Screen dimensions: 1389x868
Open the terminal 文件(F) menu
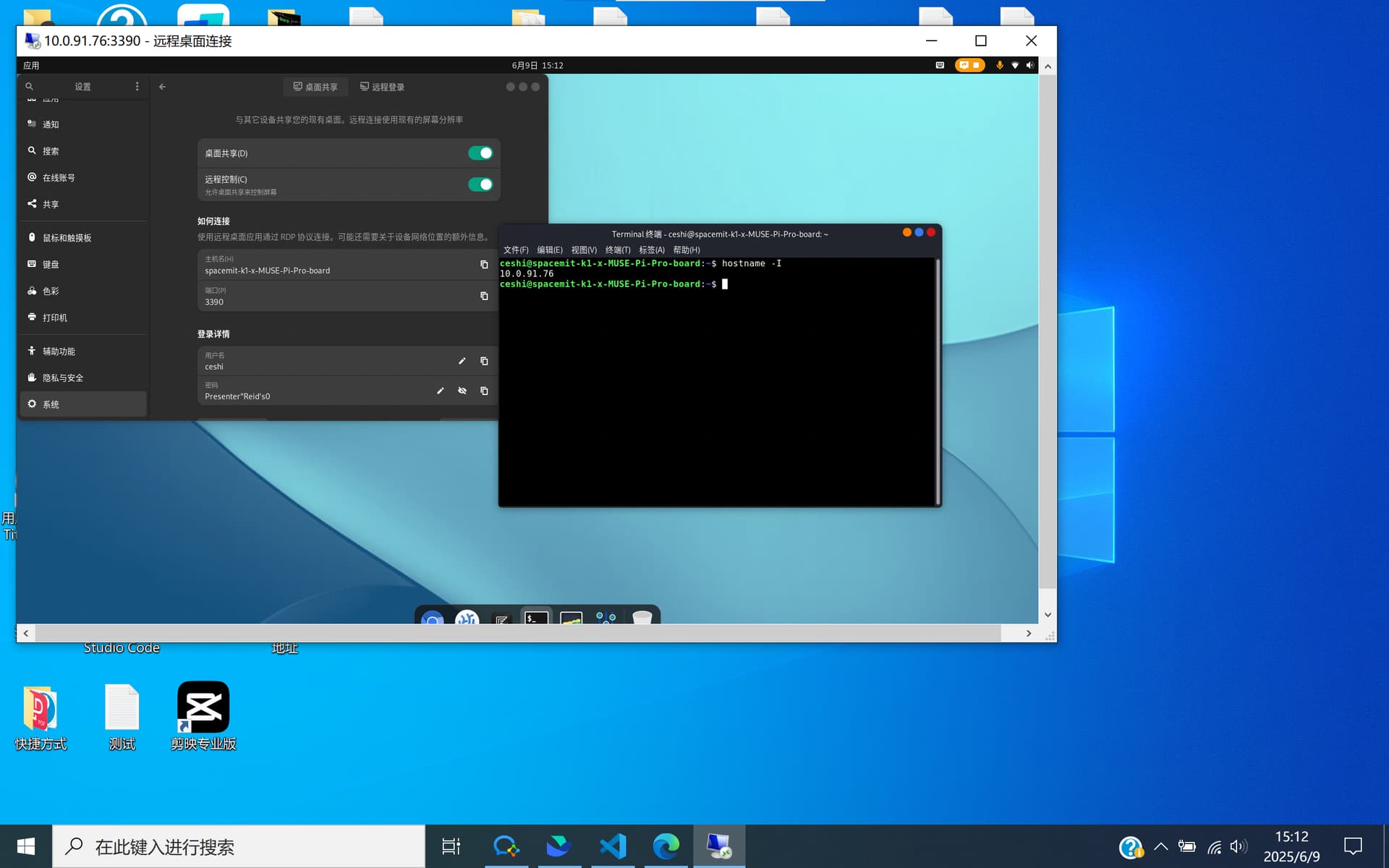point(516,250)
